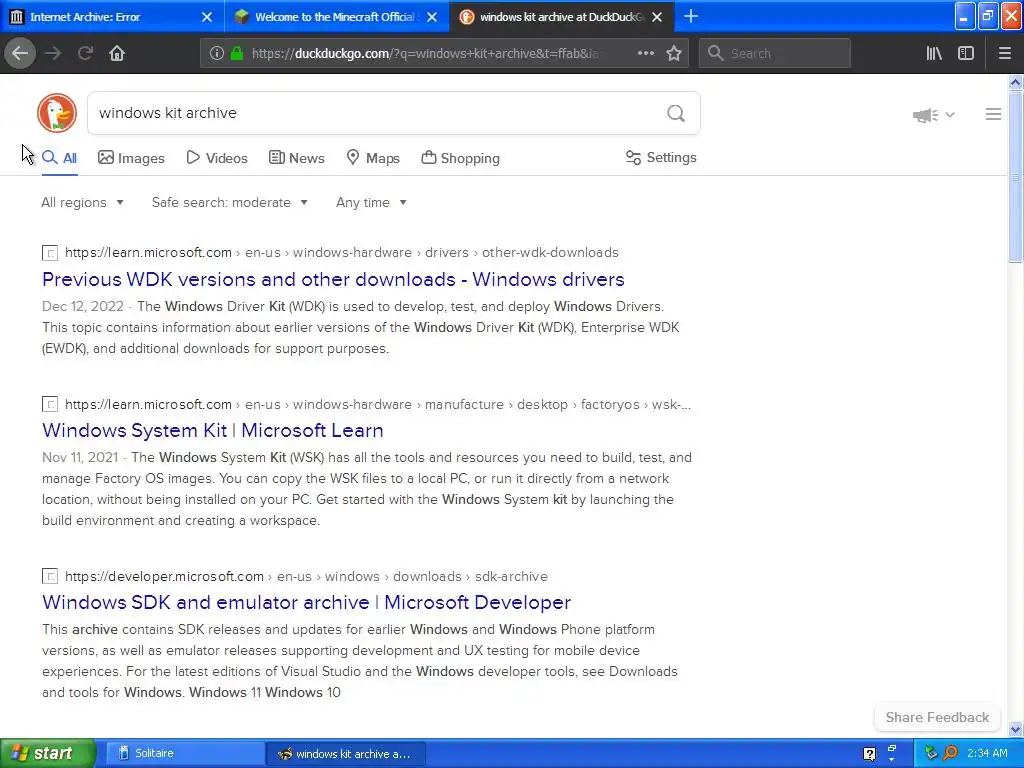Screen dimensions: 1024x768
Task: Switch to Images results
Action: tap(131, 158)
